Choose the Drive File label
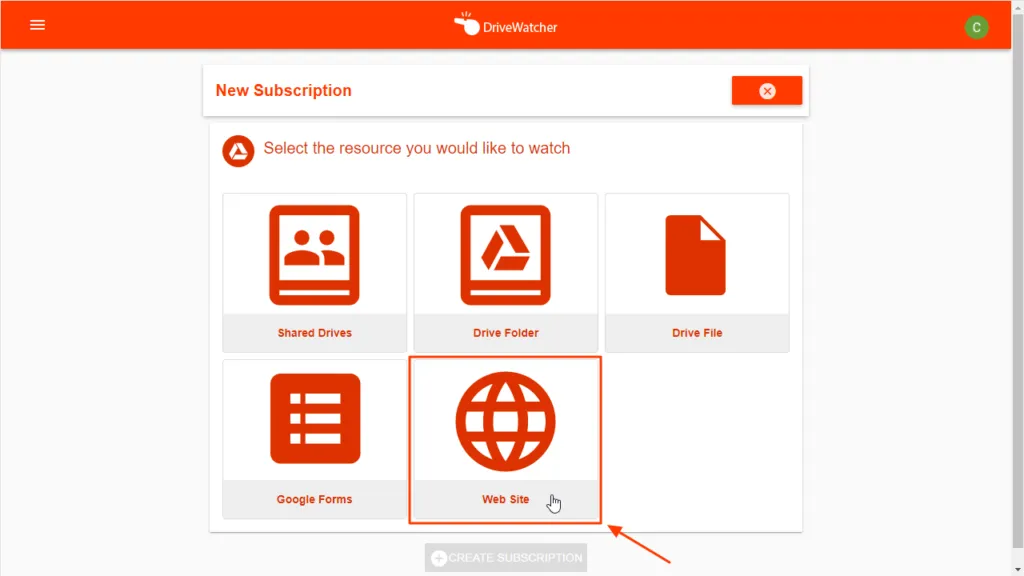The width and height of the screenshot is (1024, 576). click(x=697, y=332)
